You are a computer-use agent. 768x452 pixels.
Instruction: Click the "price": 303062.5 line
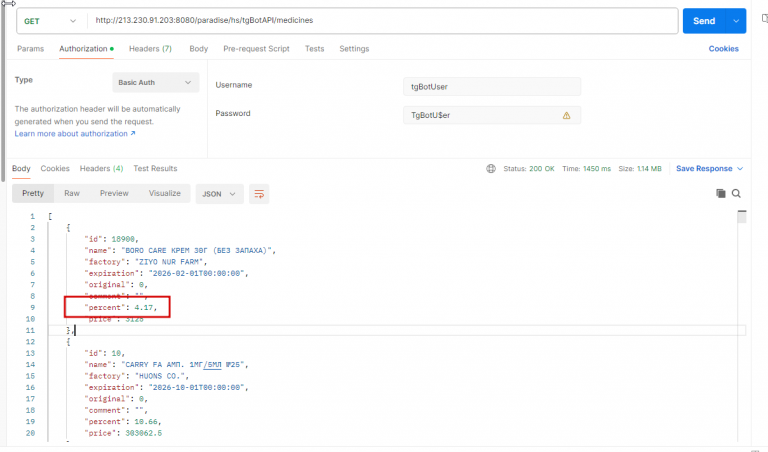(x=123, y=433)
